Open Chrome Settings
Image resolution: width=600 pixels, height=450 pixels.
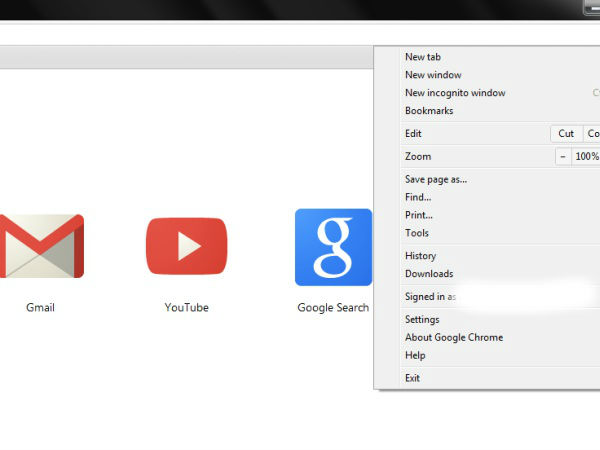coord(422,320)
